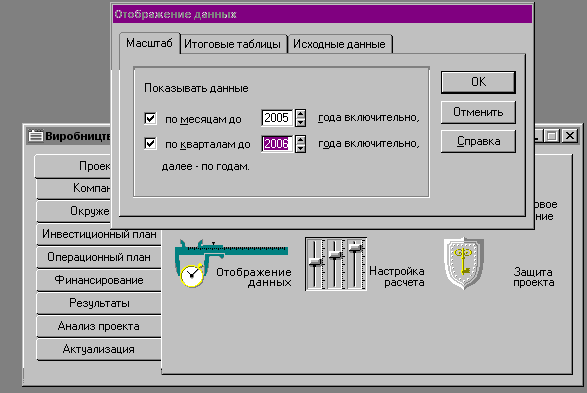The width and height of the screenshot is (587, 393).
Task: Increase the monthly year value 2005
Action: coord(300,114)
